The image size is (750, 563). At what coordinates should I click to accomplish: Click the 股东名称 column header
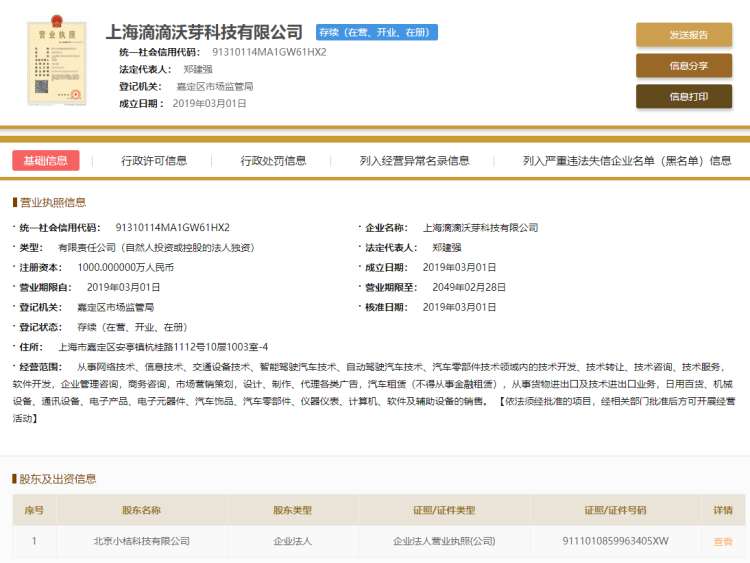click(x=142, y=510)
